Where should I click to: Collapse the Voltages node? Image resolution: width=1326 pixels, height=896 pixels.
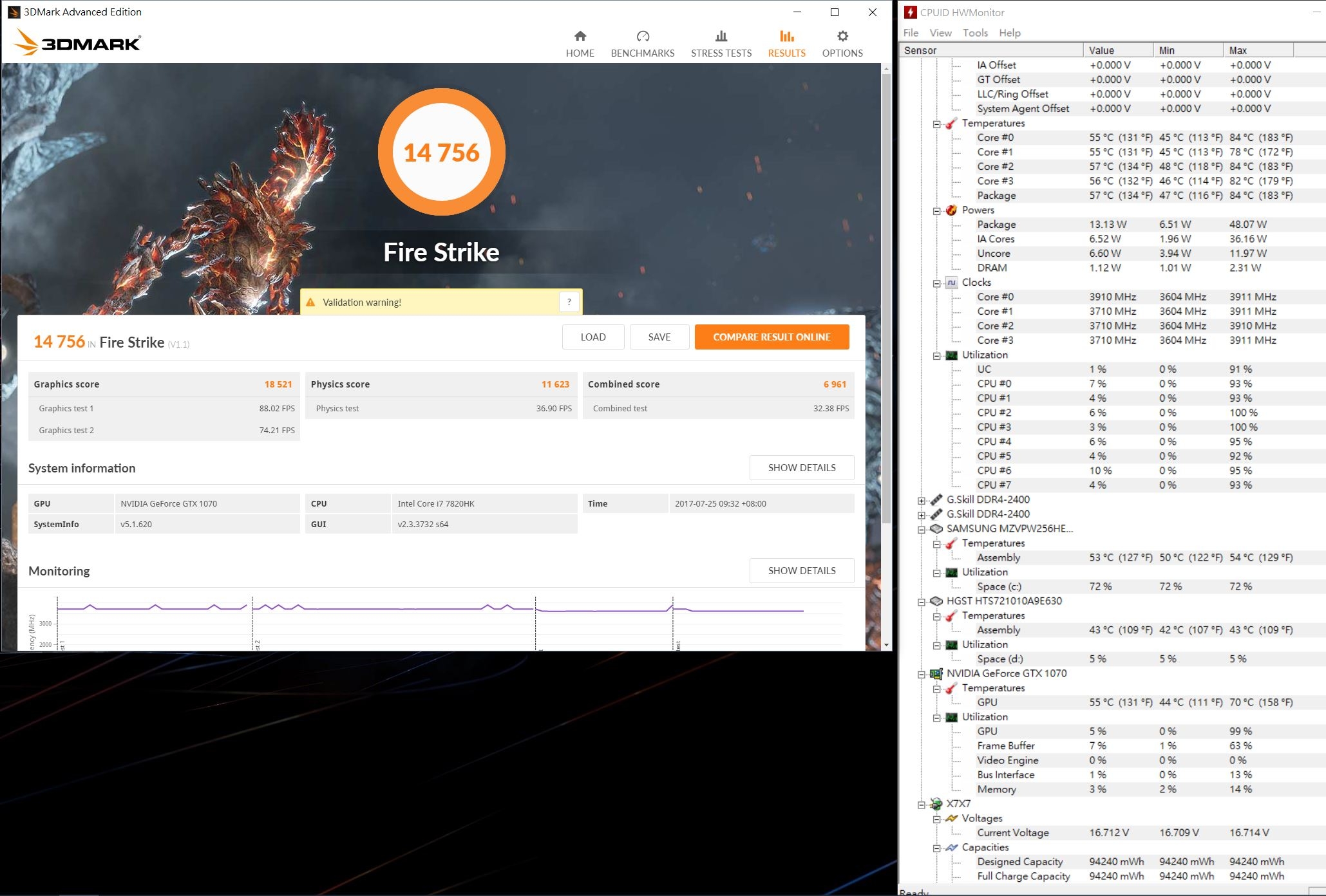tap(936, 819)
